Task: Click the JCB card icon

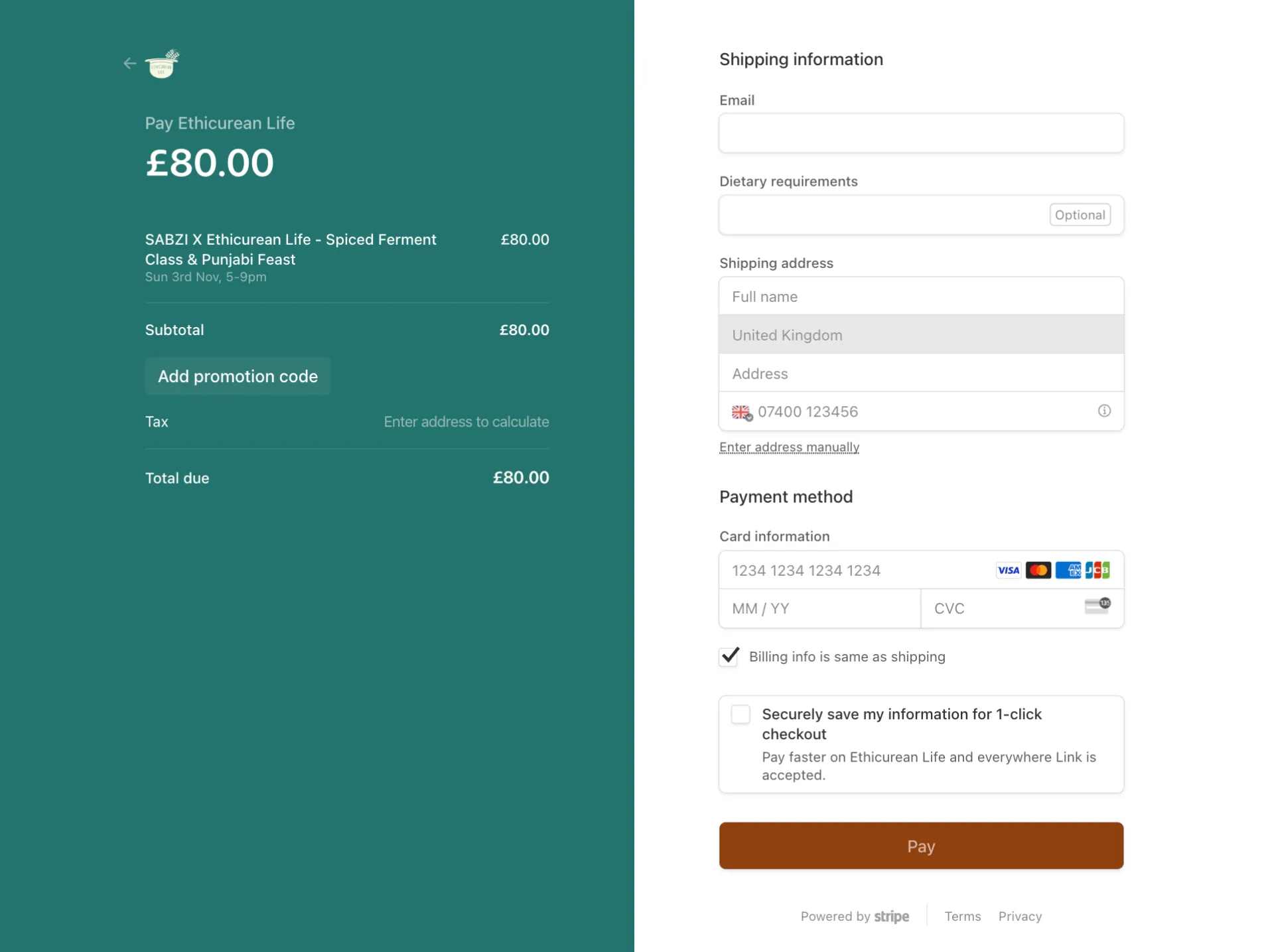Action: (1097, 571)
